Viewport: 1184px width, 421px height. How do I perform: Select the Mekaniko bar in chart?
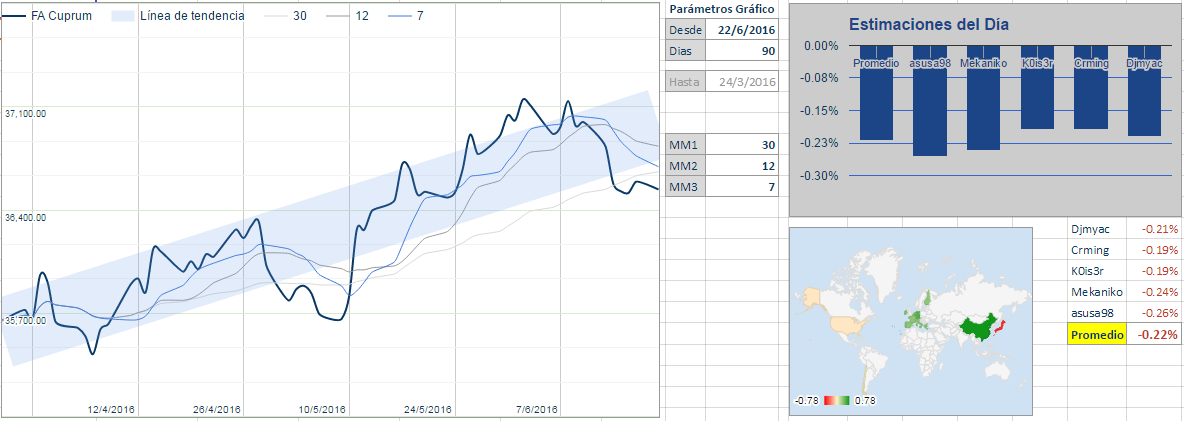coord(983,105)
